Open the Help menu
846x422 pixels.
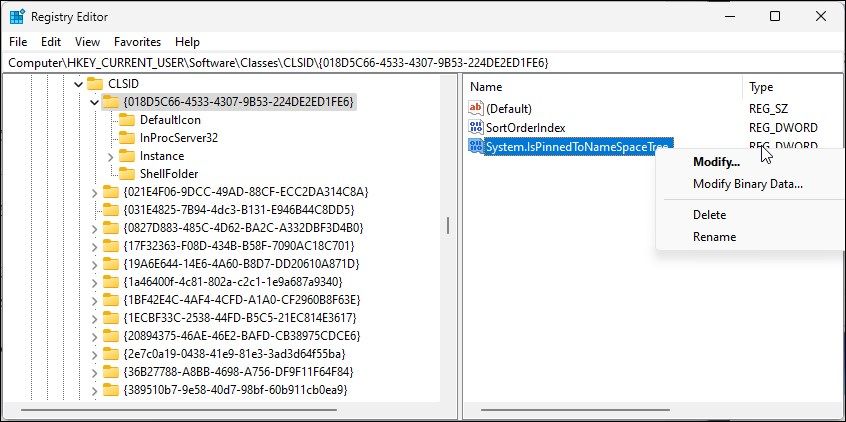pyautogui.click(x=187, y=42)
